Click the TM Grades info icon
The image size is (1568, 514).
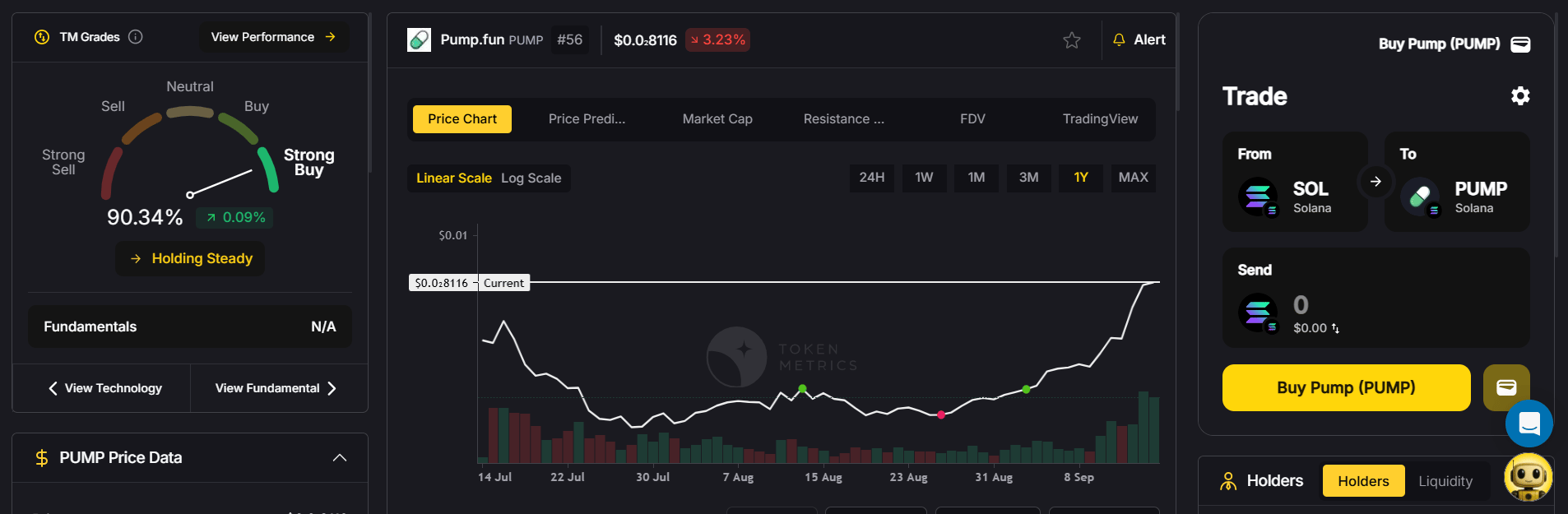coord(136,37)
